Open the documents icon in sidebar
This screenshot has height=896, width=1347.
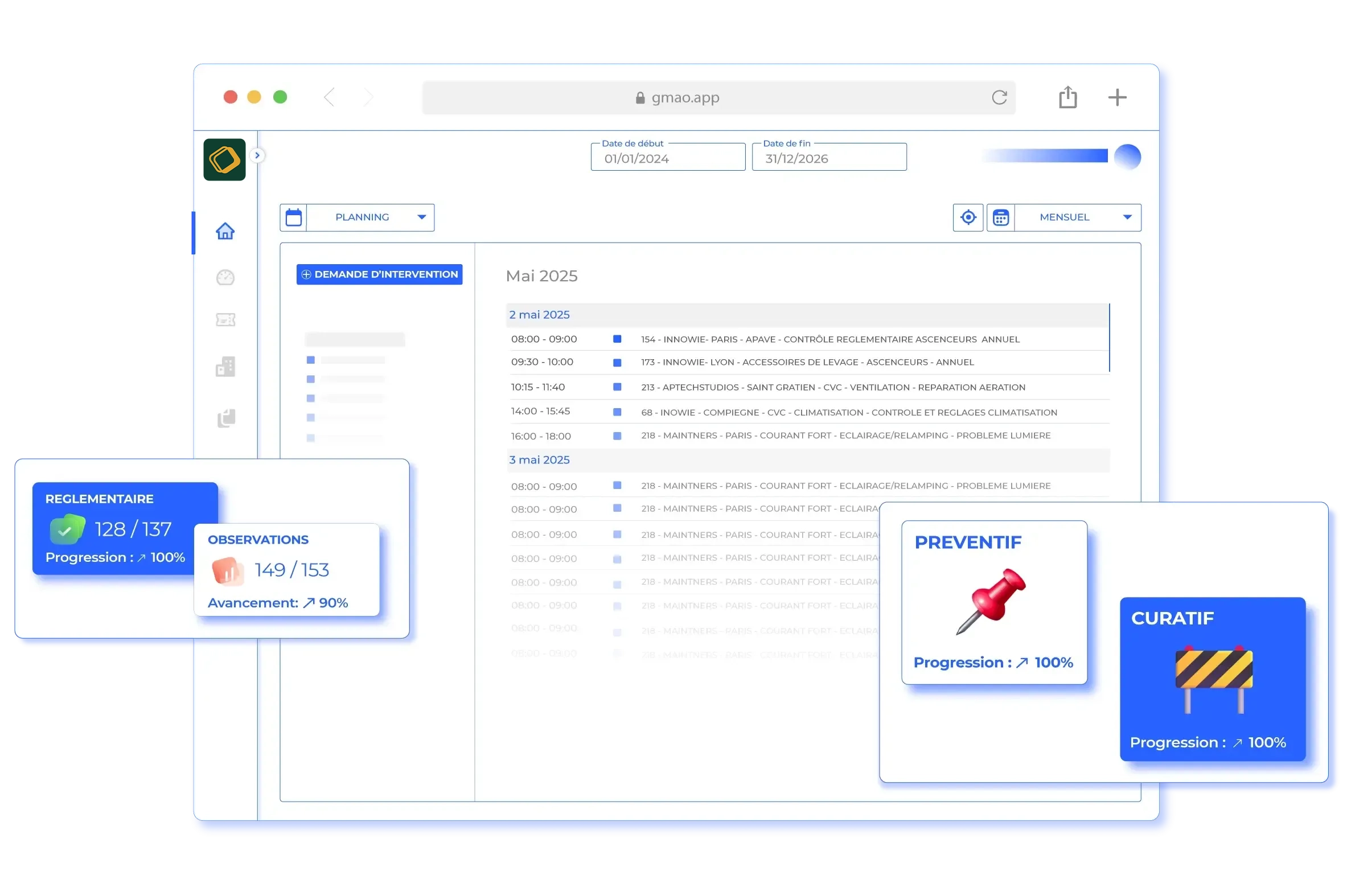(226, 418)
